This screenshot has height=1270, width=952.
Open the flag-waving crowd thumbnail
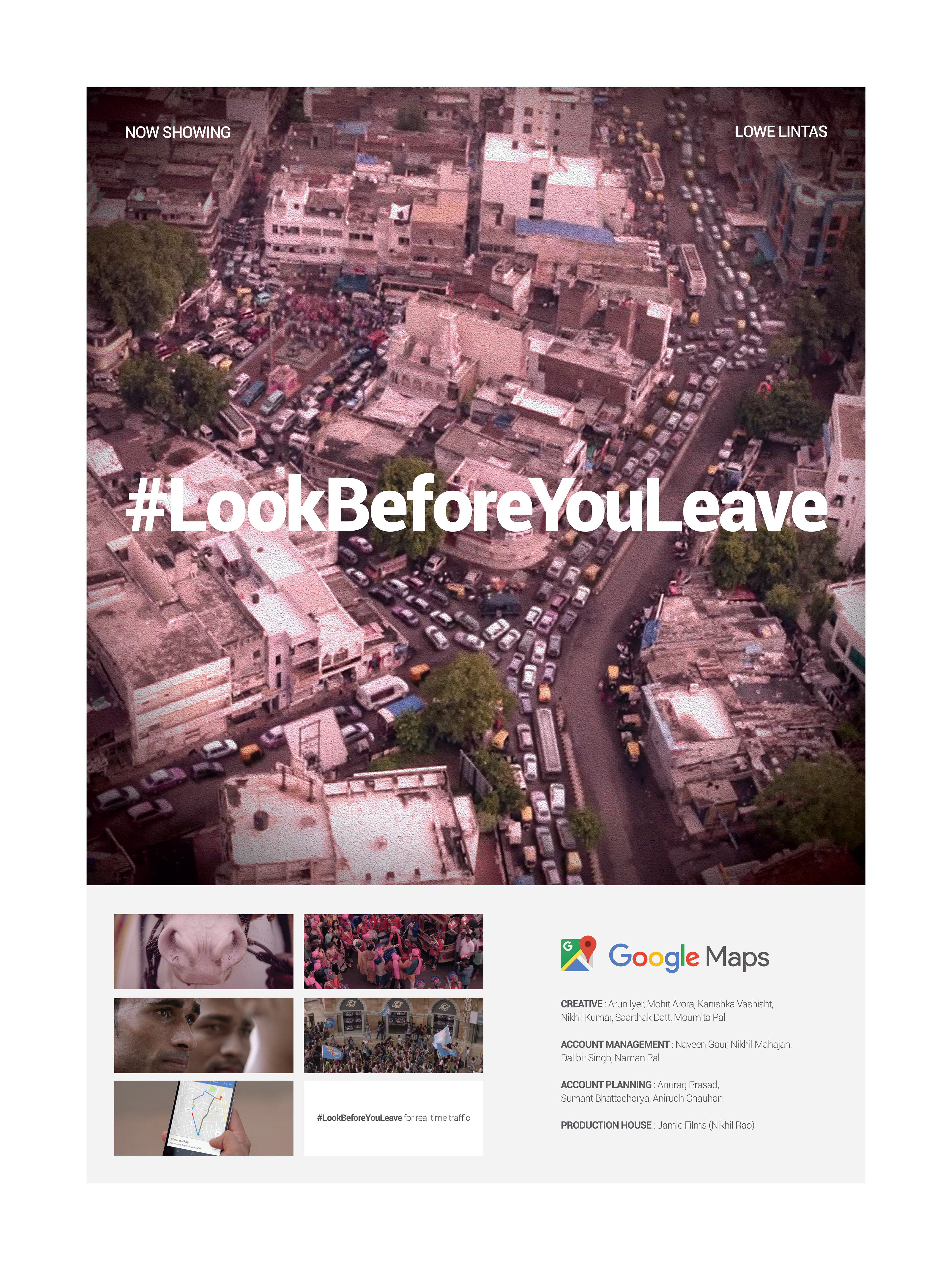tap(393, 1035)
